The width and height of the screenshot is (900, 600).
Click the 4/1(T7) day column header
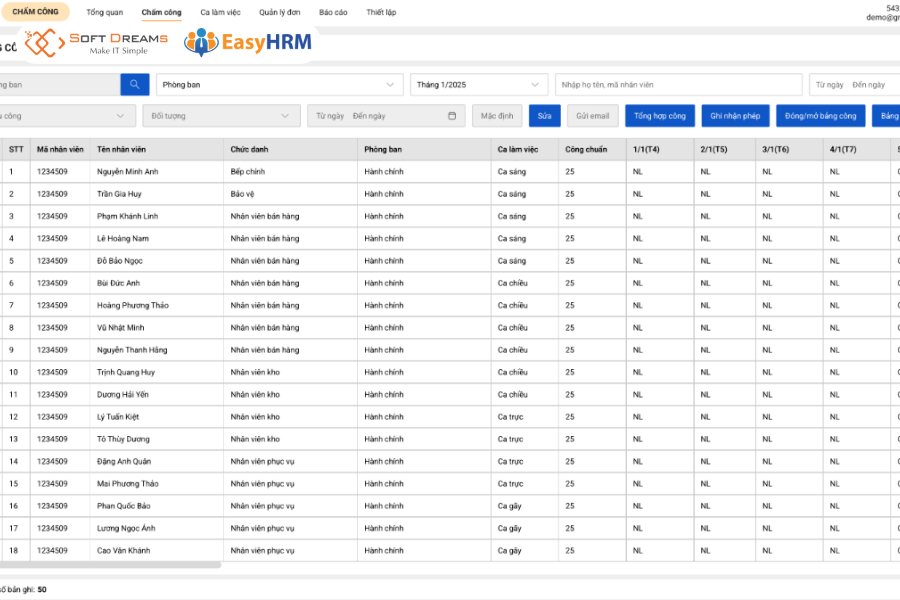coord(856,149)
